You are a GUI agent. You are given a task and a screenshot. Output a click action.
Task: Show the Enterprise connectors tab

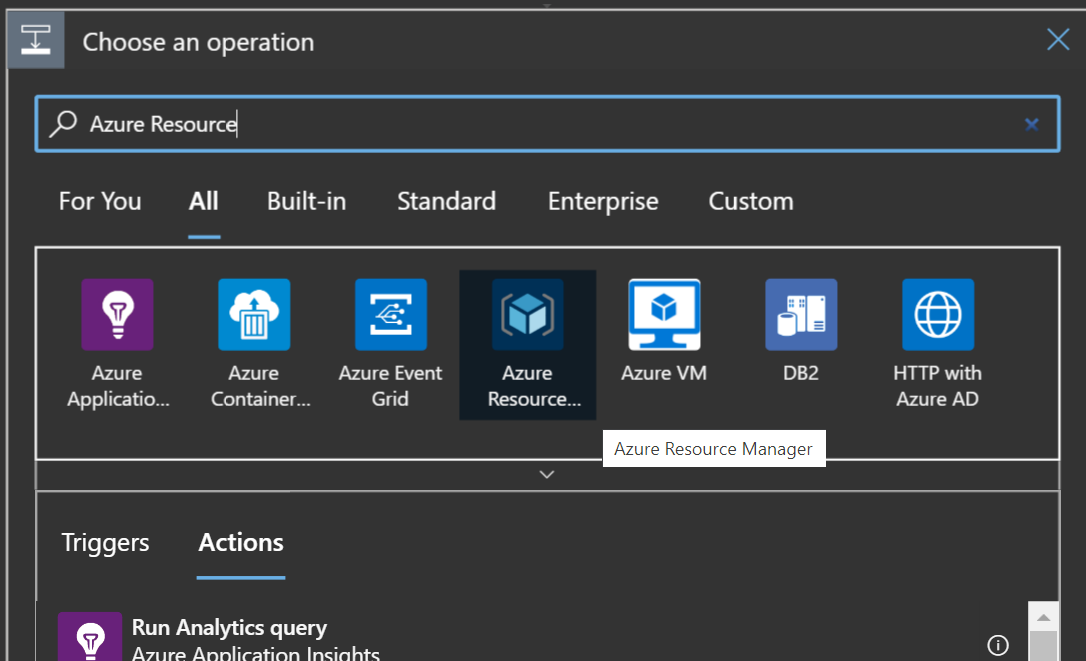[x=602, y=201]
